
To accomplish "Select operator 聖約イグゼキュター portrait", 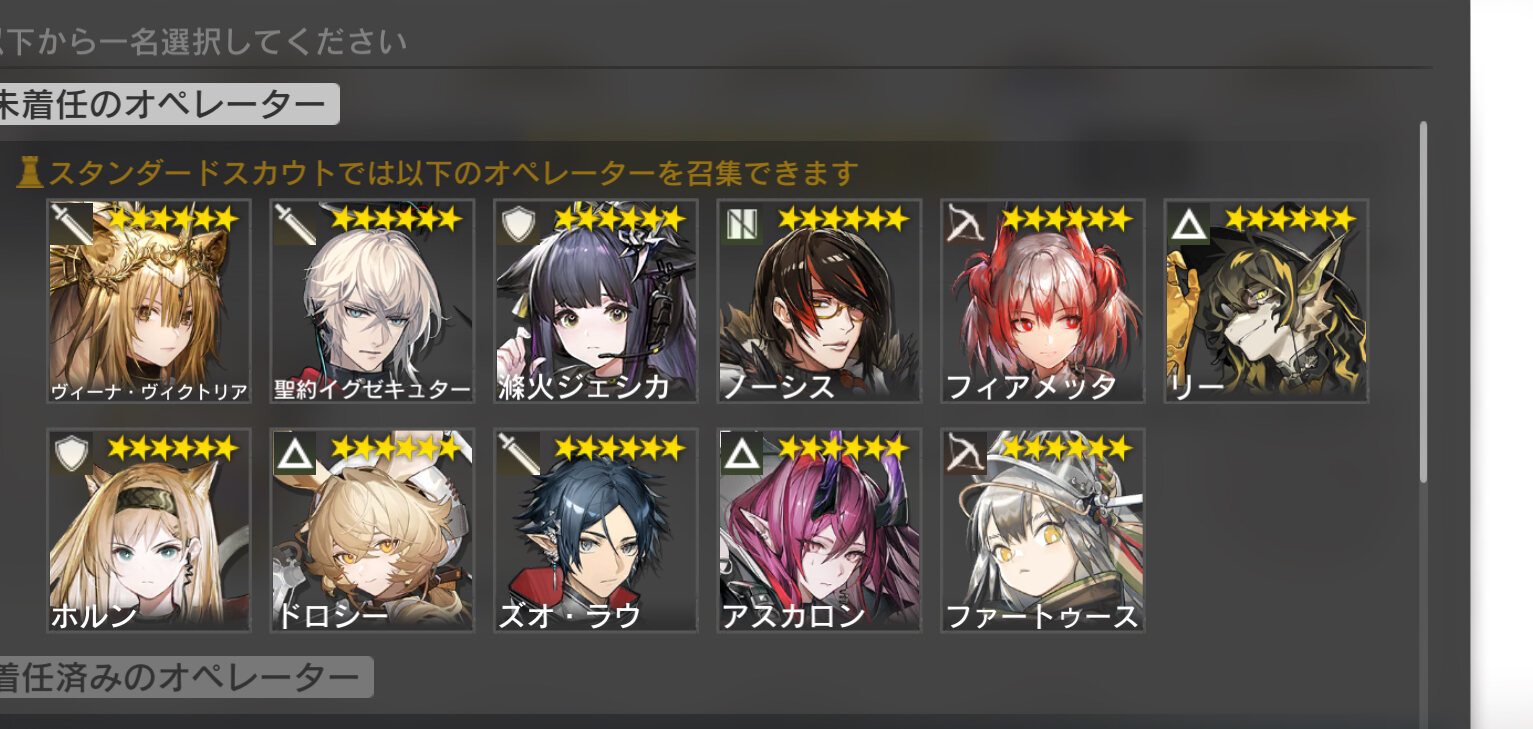I will pyautogui.click(x=372, y=302).
